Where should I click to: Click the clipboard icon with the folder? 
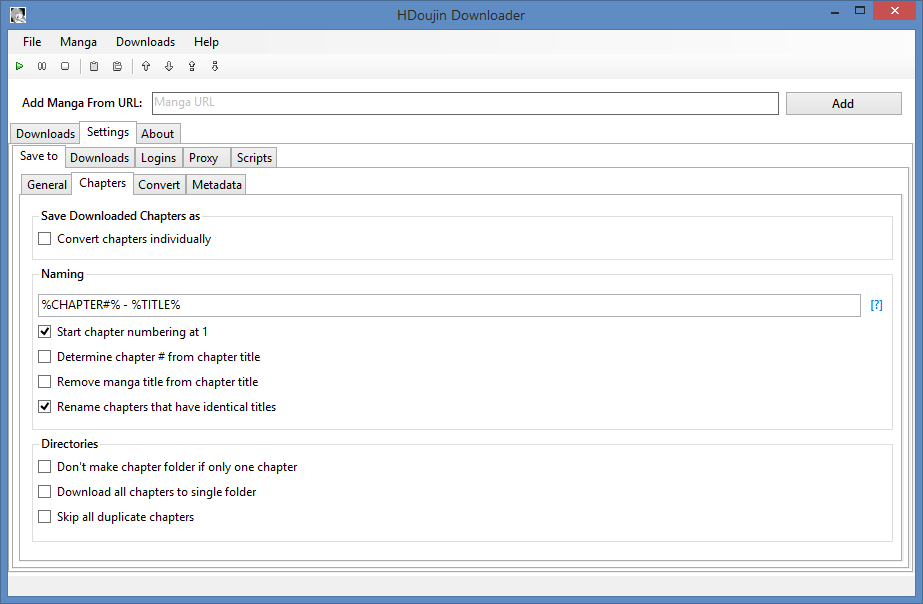(117, 66)
